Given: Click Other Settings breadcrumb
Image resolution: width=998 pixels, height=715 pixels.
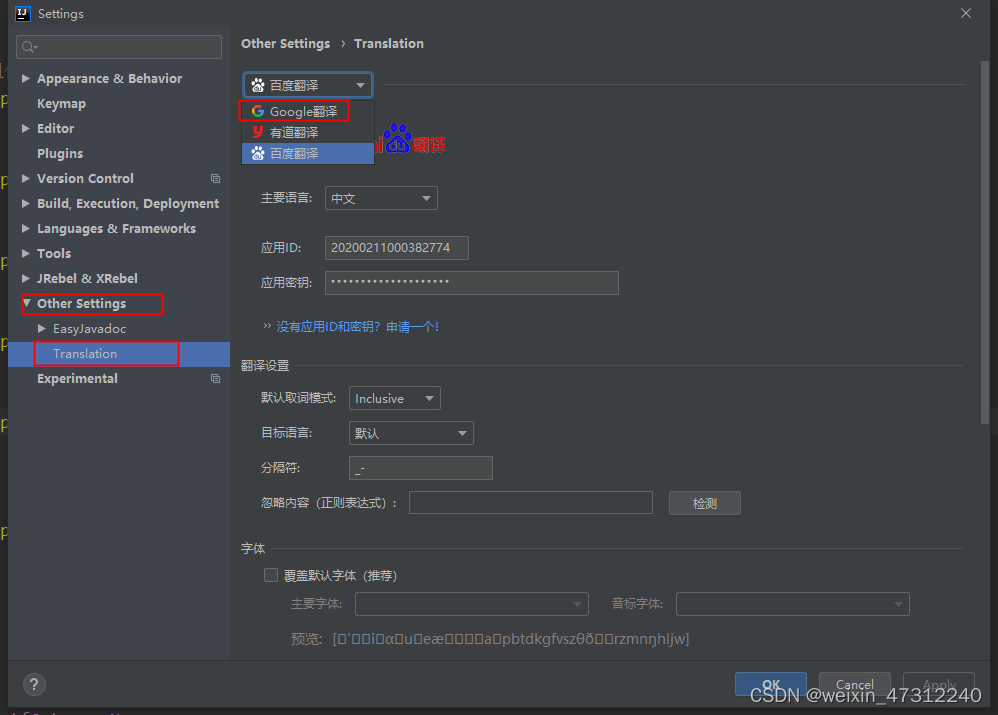Looking at the screenshot, I should coord(285,43).
